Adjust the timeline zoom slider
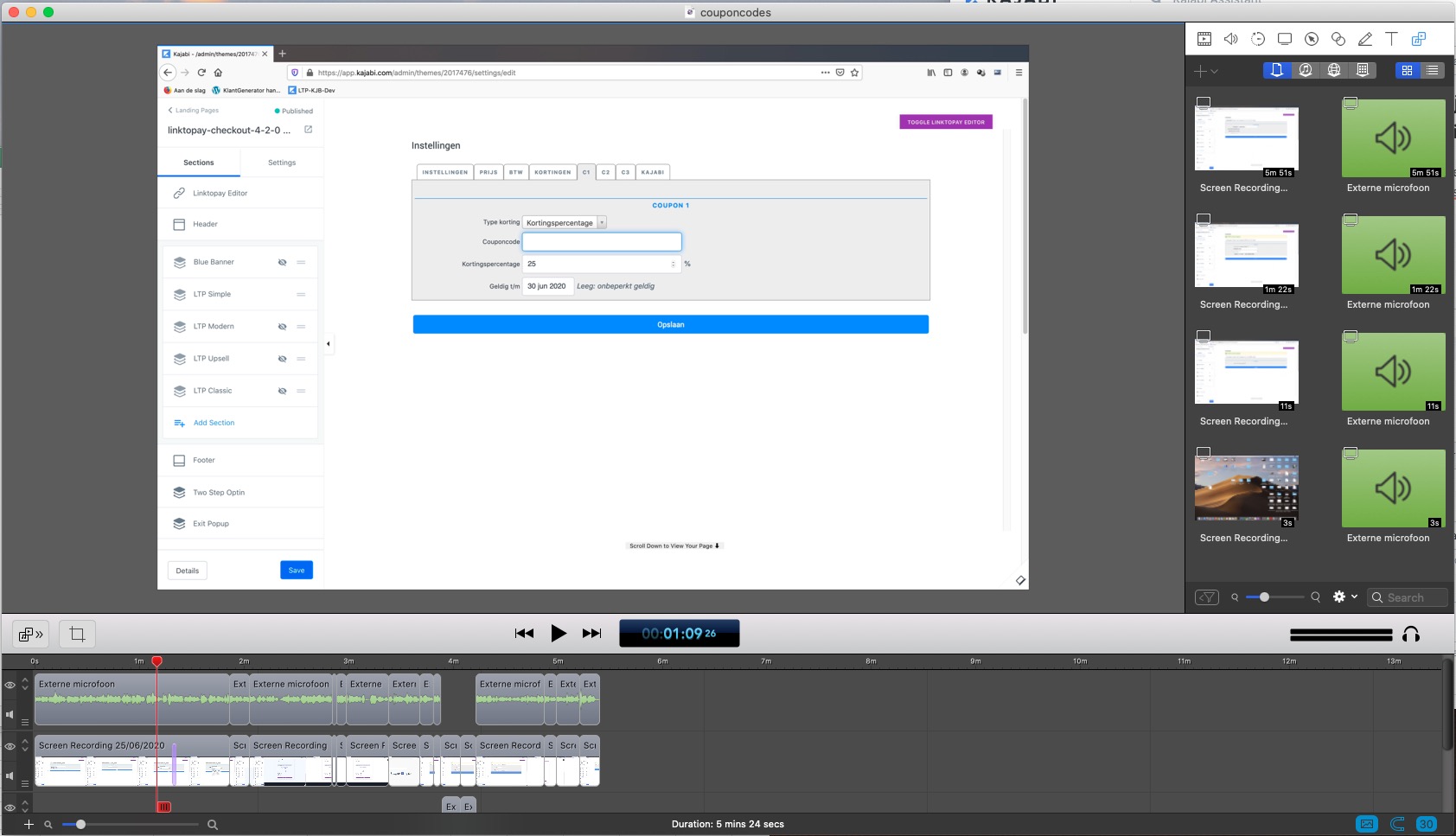 (80, 825)
